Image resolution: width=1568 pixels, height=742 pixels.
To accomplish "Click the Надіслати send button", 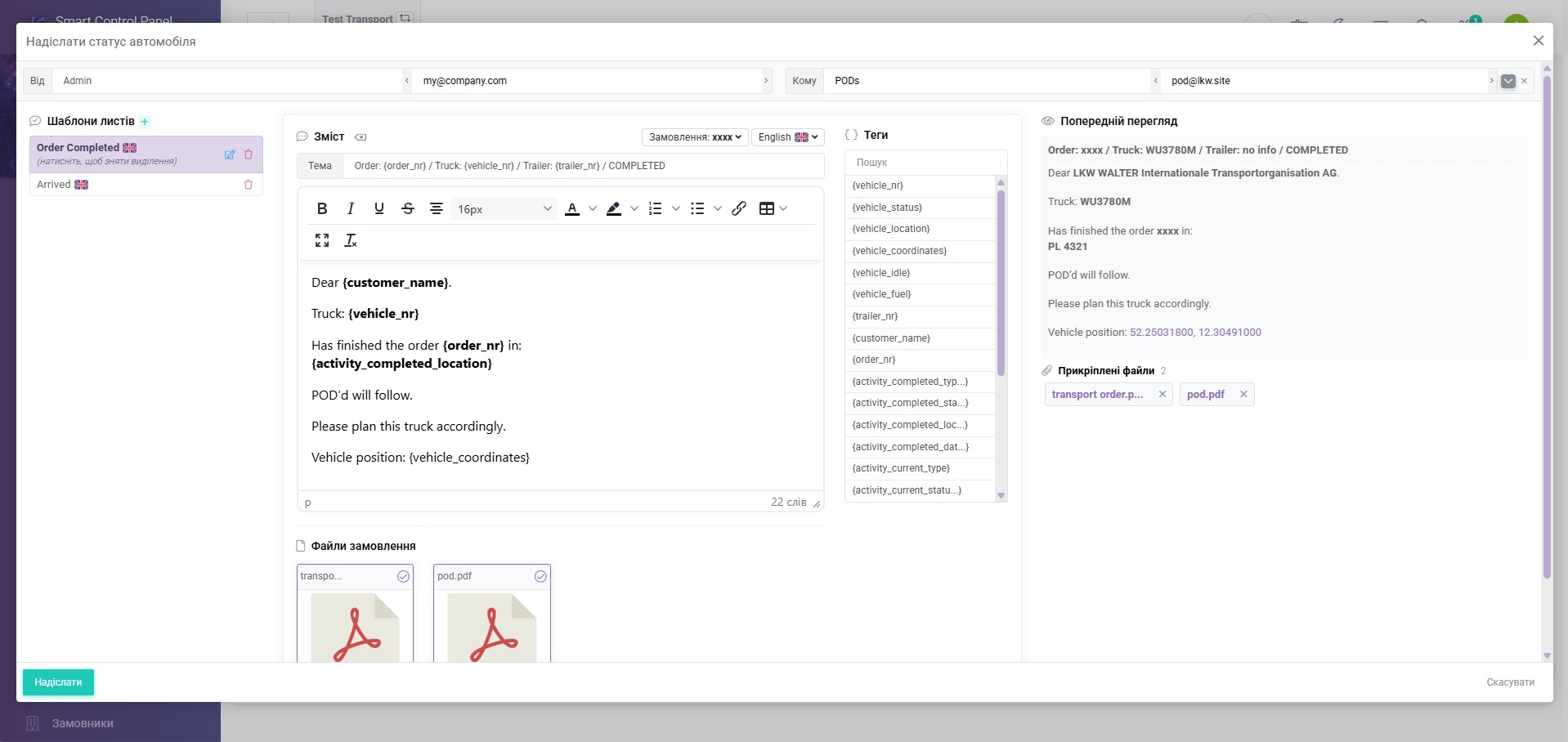I will coord(58,682).
